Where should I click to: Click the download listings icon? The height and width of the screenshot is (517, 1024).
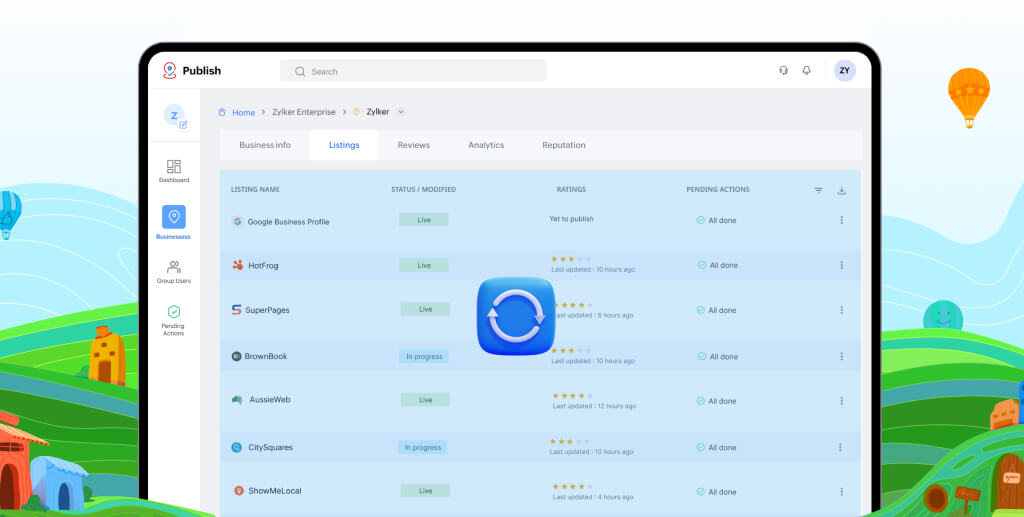[841, 190]
